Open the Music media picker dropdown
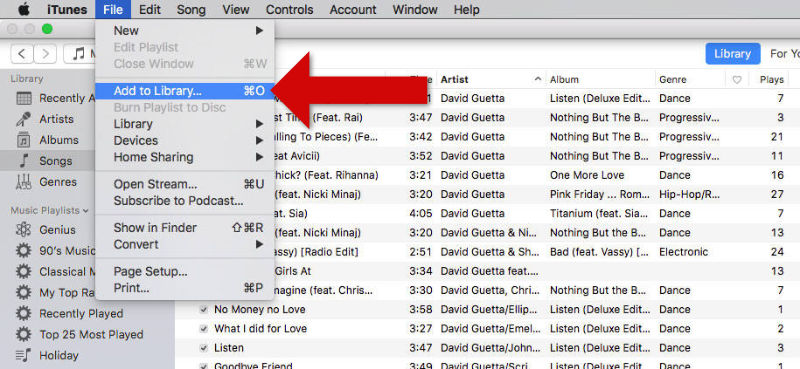The height and width of the screenshot is (369, 800). coord(80,54)
